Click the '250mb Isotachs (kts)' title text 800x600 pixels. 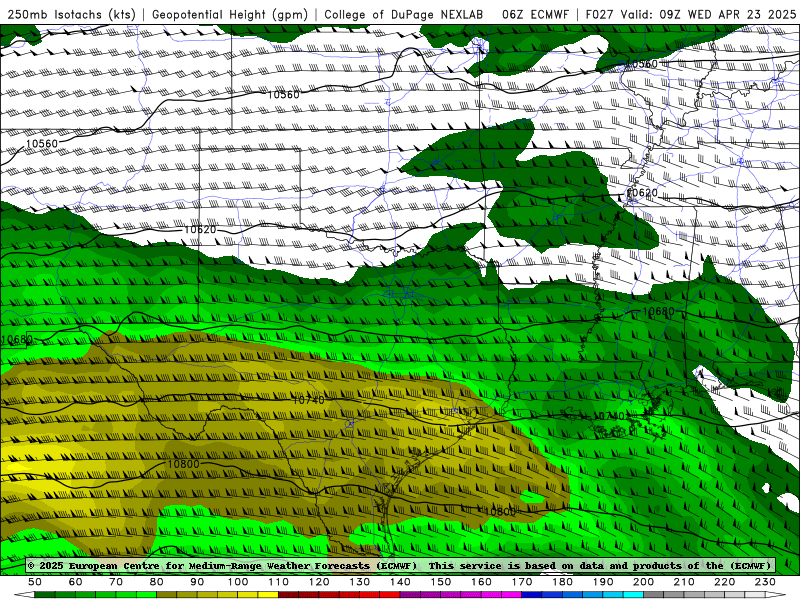coord(72,14)
